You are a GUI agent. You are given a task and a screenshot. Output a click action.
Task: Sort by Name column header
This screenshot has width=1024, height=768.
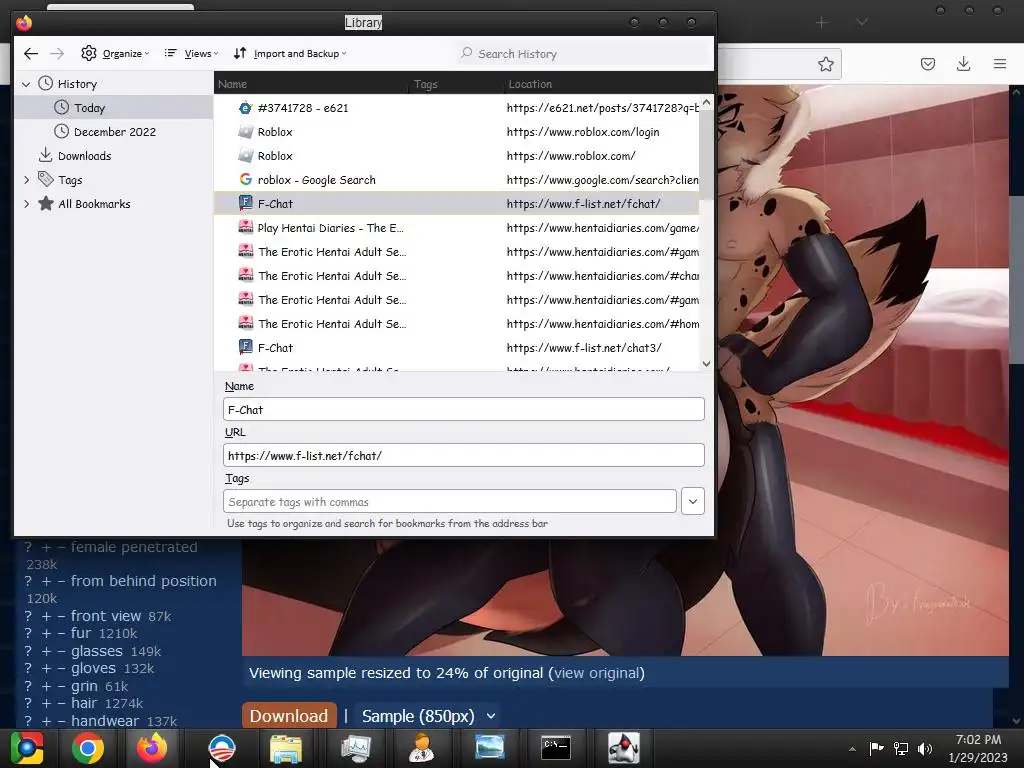(x=312, y=84)
